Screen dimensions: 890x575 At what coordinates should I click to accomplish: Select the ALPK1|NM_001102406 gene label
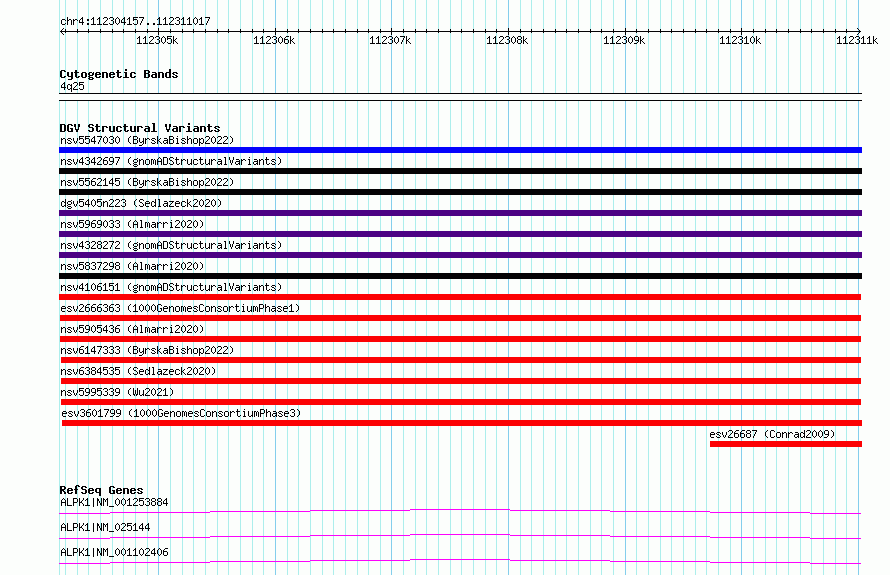(x=114, y=552)
